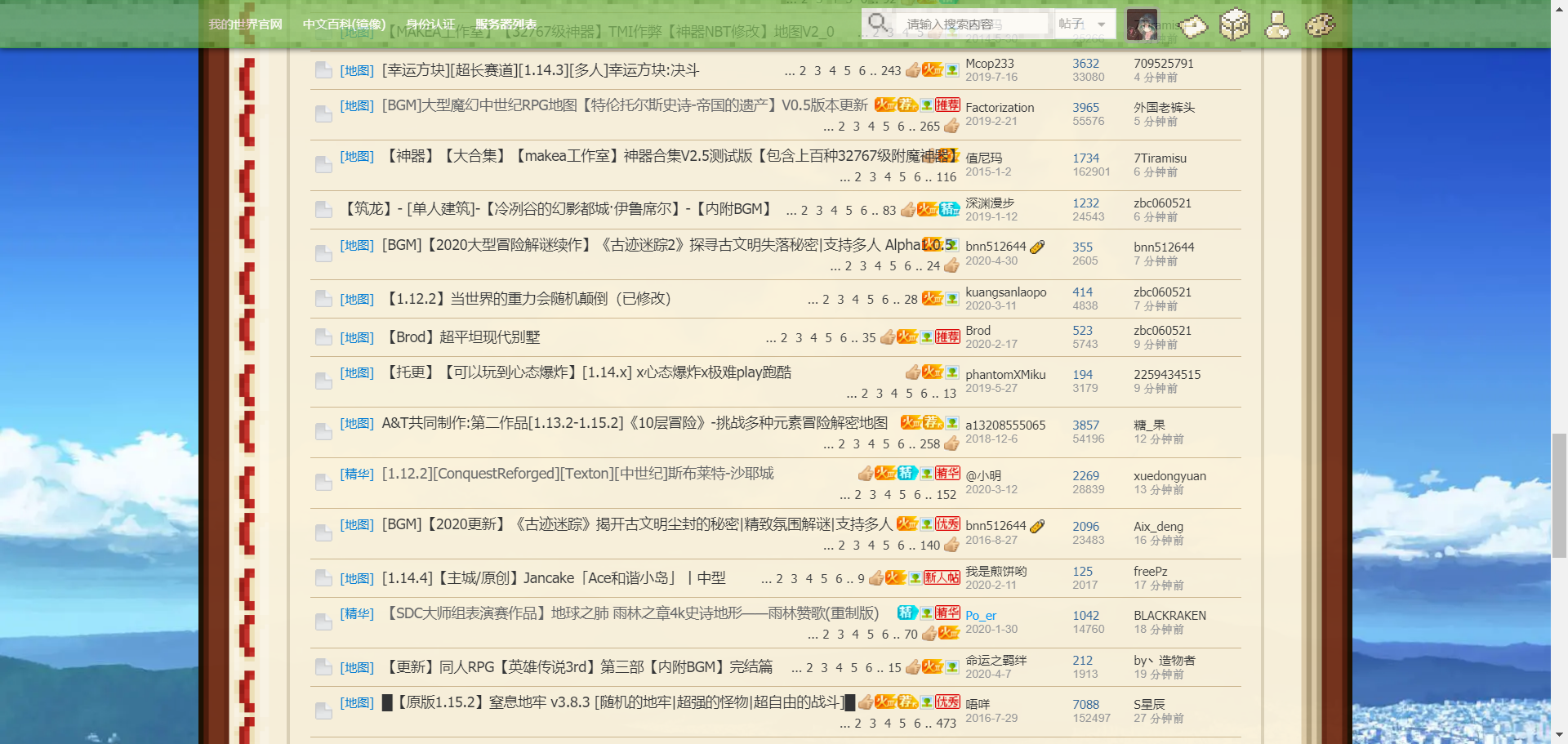Click the [精华] tag on 斯布莱特-沙耶城 thread

[357, 474]
